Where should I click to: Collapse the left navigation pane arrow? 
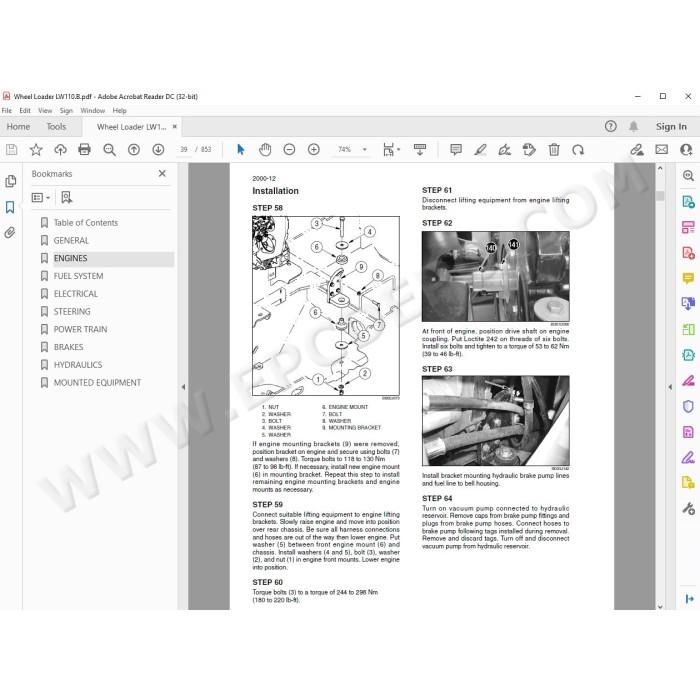pos(183,387)
